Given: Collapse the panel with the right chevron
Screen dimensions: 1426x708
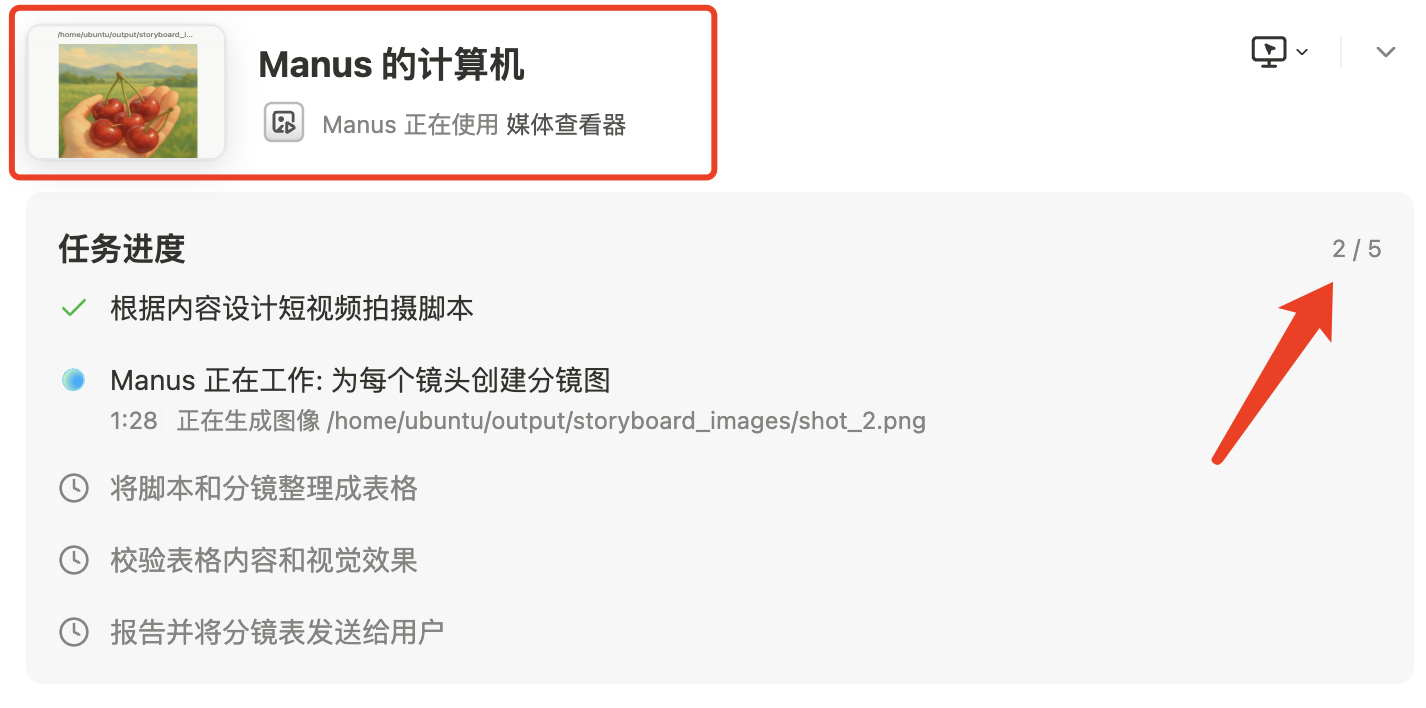Looking at the screenshot, I should (x=1385, y=52).
